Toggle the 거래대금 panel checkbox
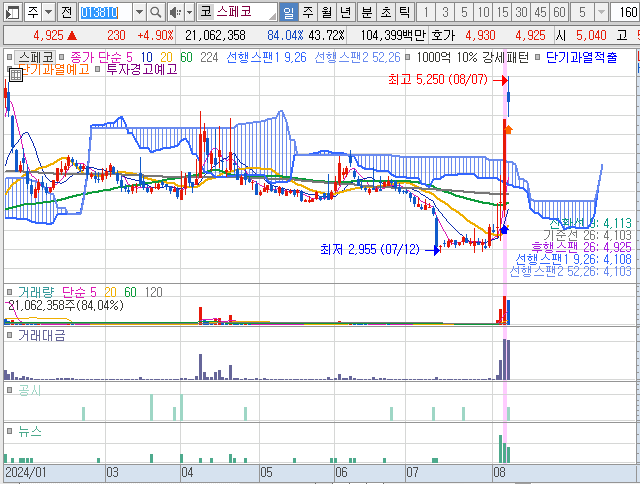Image resolution: width=640 pixels, height=484 pixels. [9, 335]
